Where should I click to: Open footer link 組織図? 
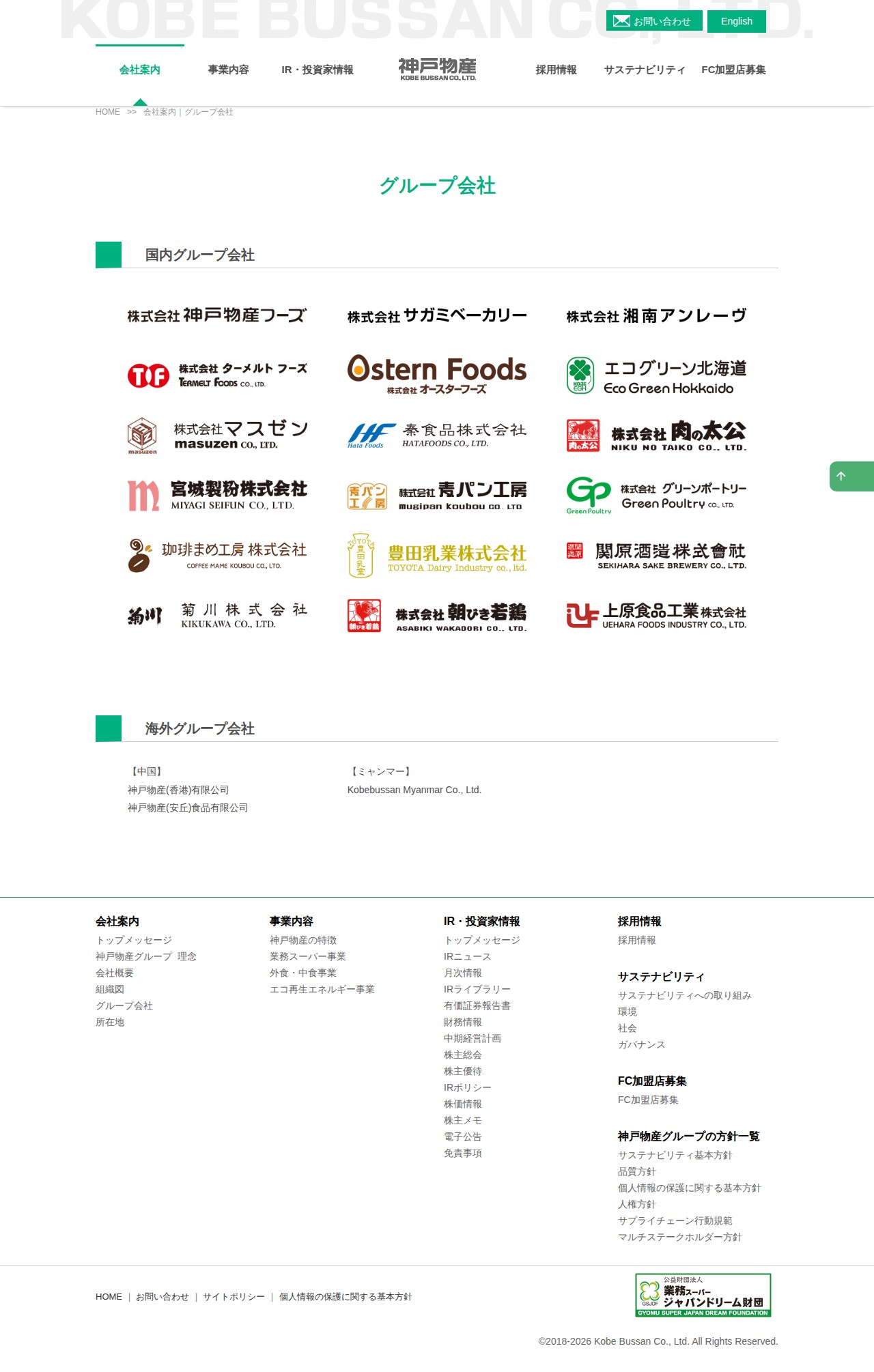click(110, 989)
